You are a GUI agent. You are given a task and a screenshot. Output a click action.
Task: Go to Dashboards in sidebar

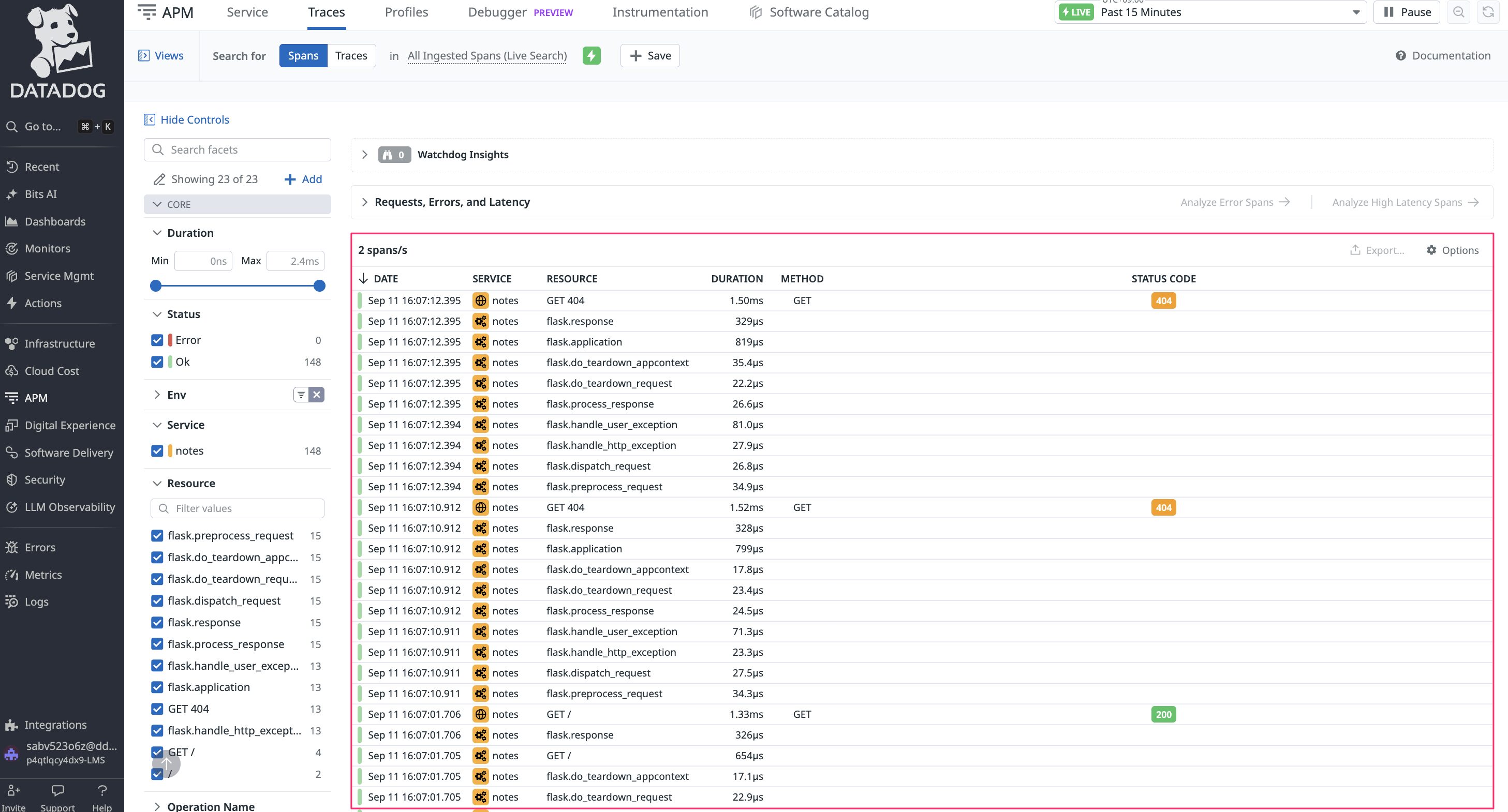coord(54,222)
